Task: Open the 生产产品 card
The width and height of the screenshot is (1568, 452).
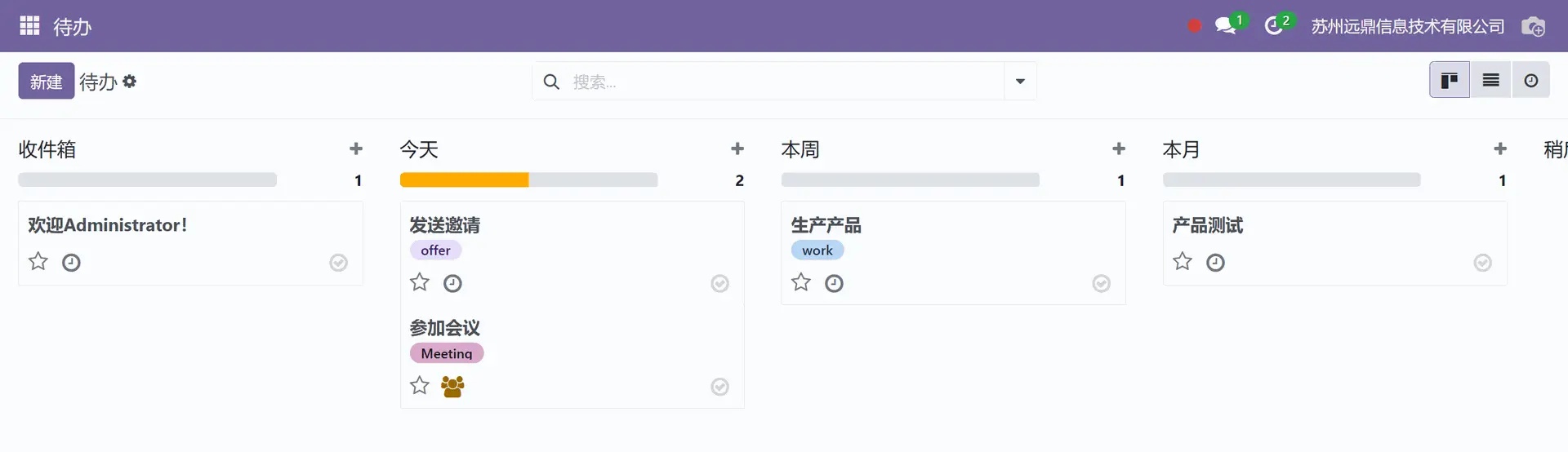Action: 953,253
